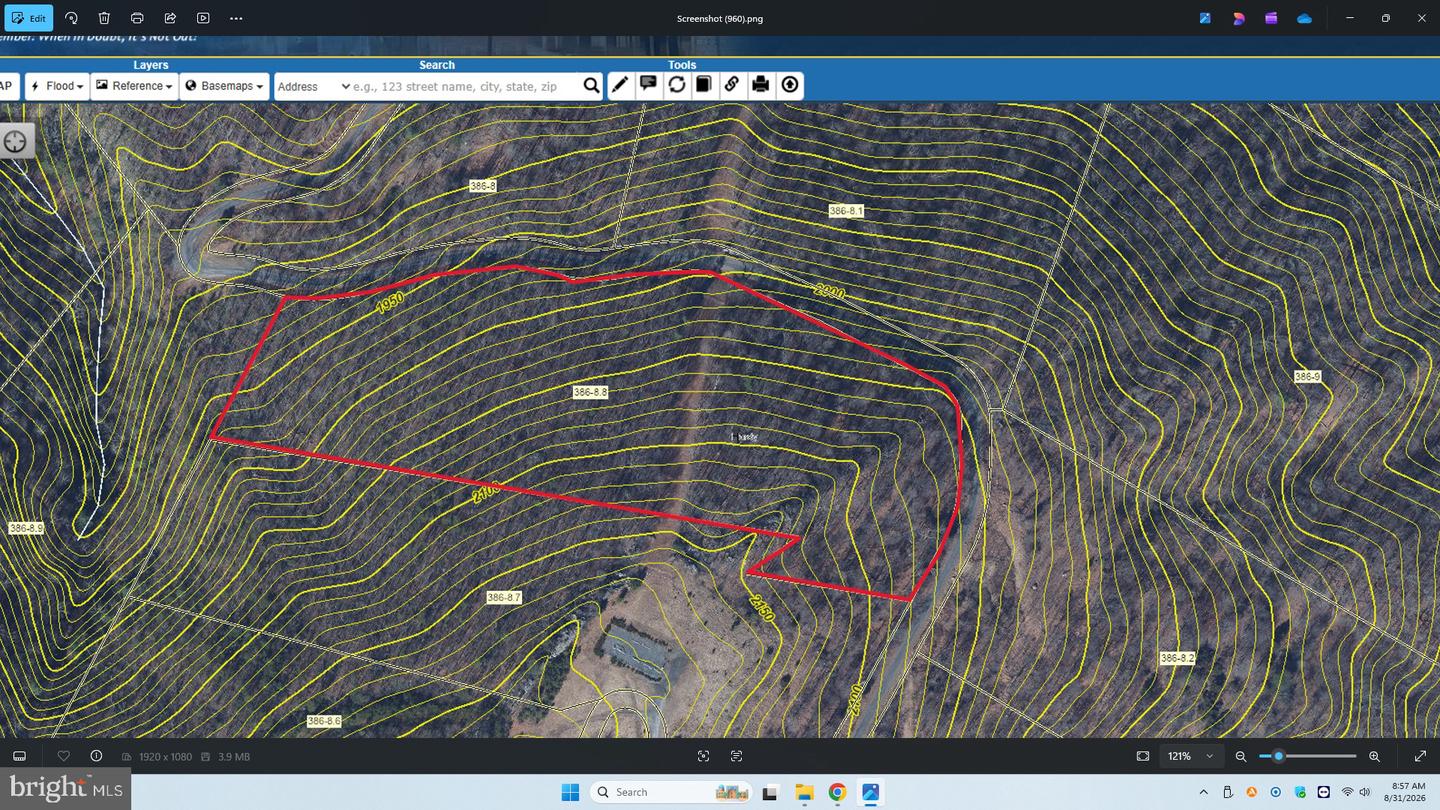Open the Address search type selector

313,87
